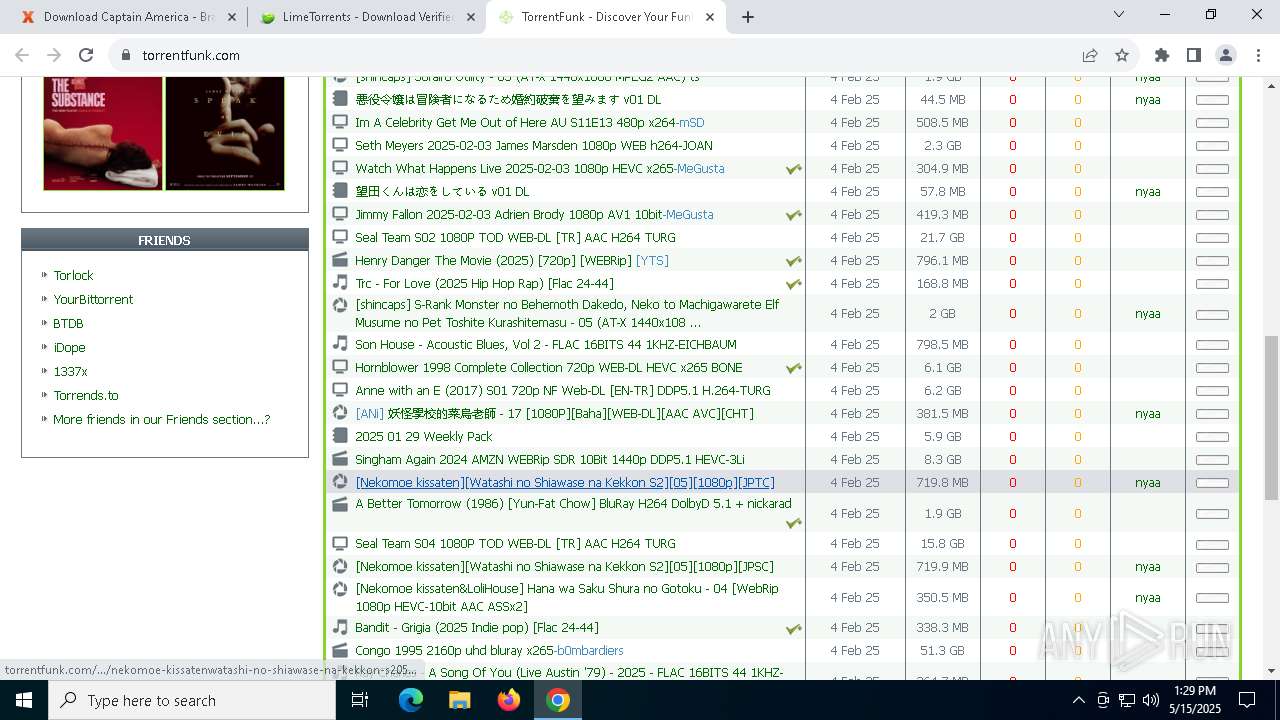The height and width of the screenshot is (720, 1280).
Task: Open Microsoft Edge from the taskbar
Action: tap(411, 700)
